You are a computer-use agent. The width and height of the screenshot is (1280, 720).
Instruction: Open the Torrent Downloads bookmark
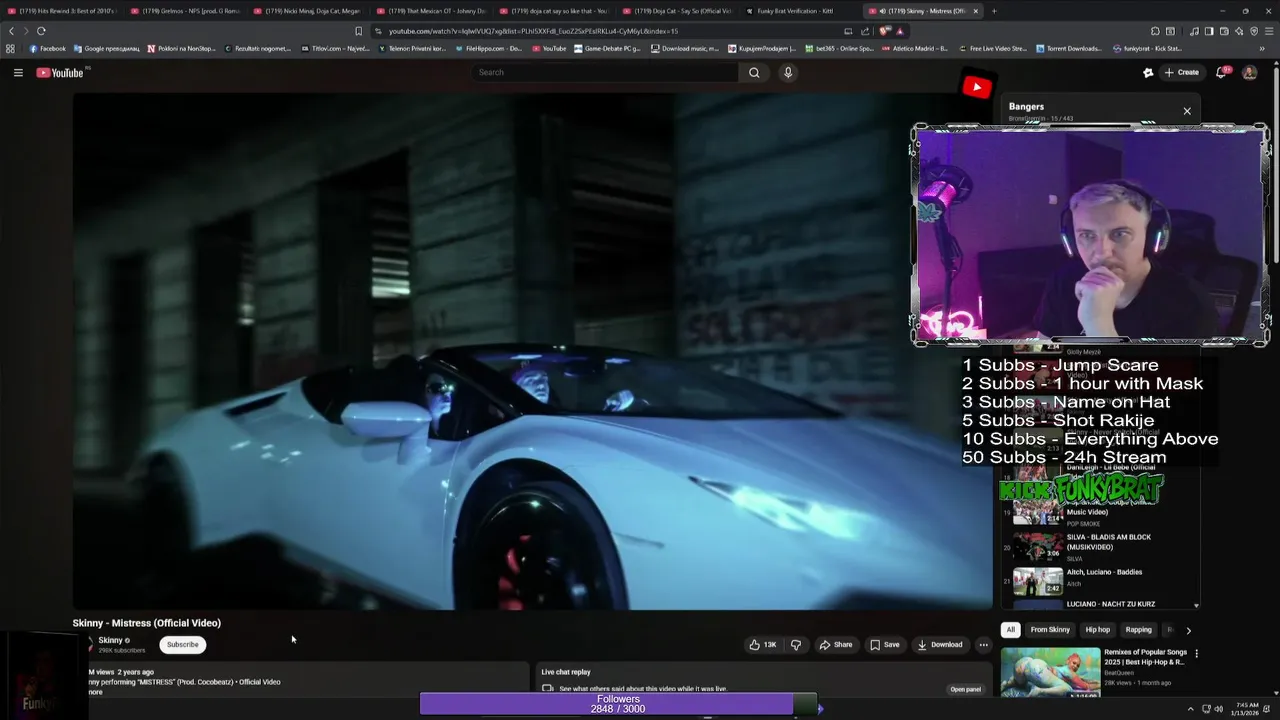point(1070,48)
